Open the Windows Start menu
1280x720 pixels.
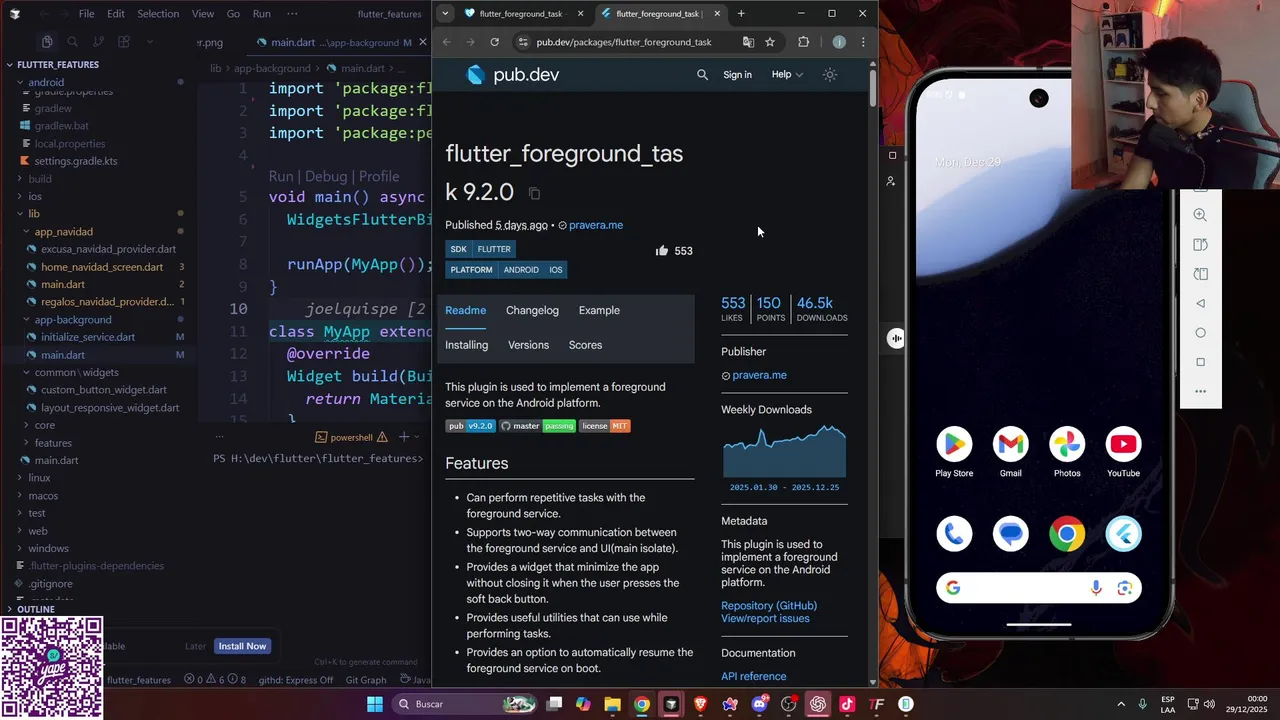point(375,704)
